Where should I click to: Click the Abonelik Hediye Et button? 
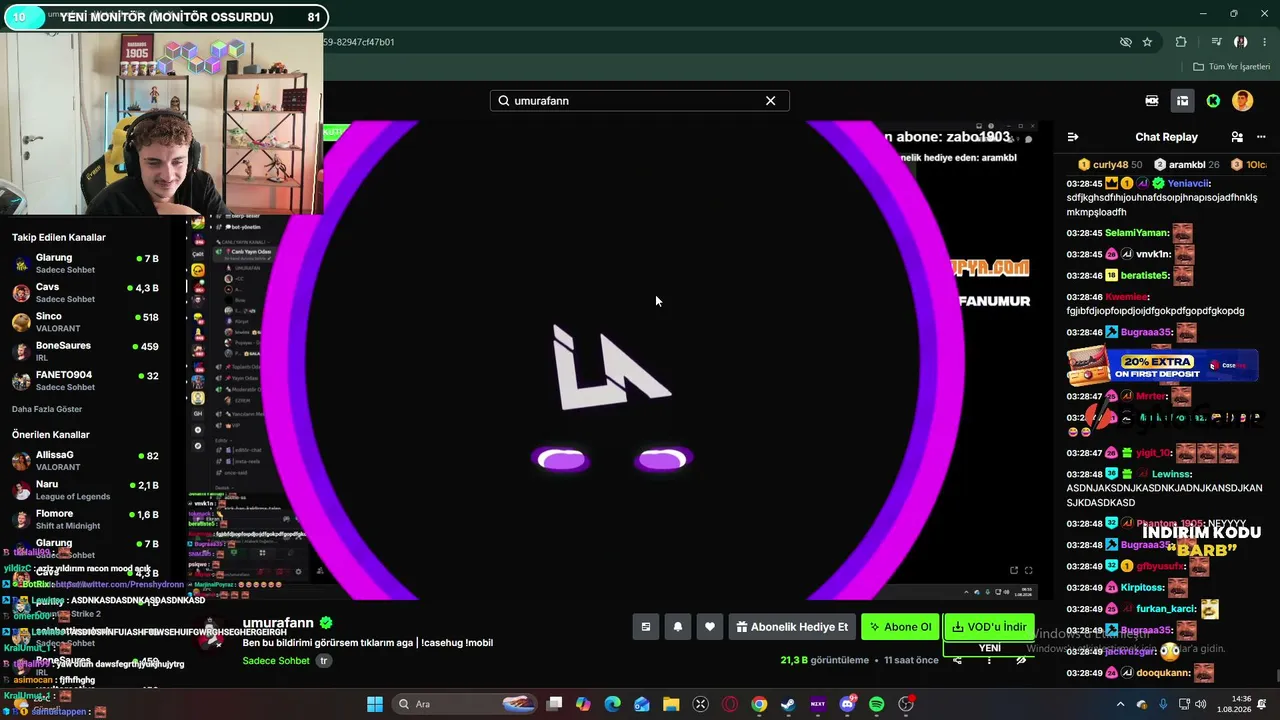(791, 627)
